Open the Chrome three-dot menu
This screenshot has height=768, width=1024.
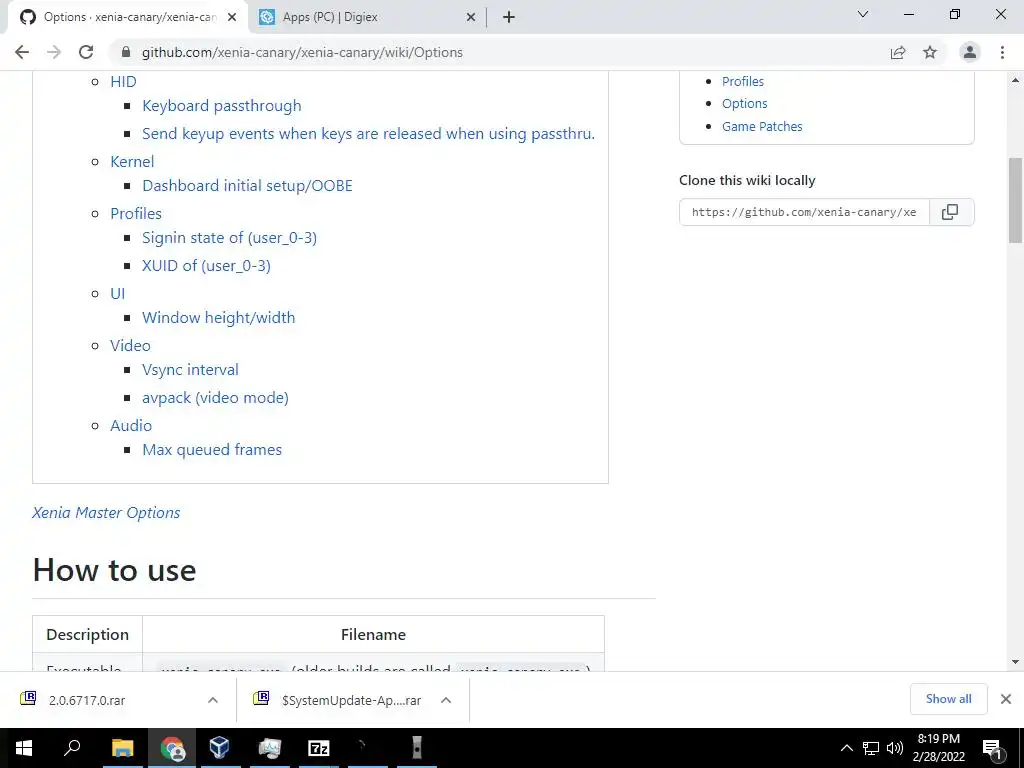1002,52
